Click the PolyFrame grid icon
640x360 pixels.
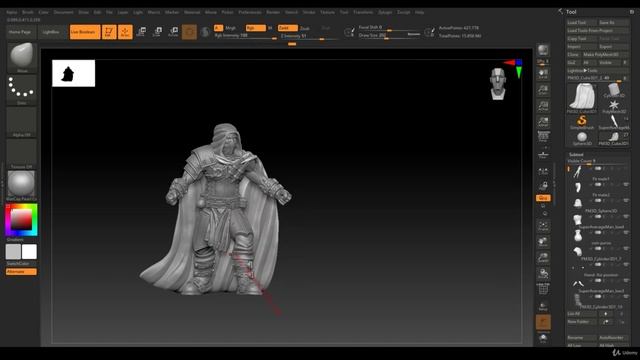543,289
